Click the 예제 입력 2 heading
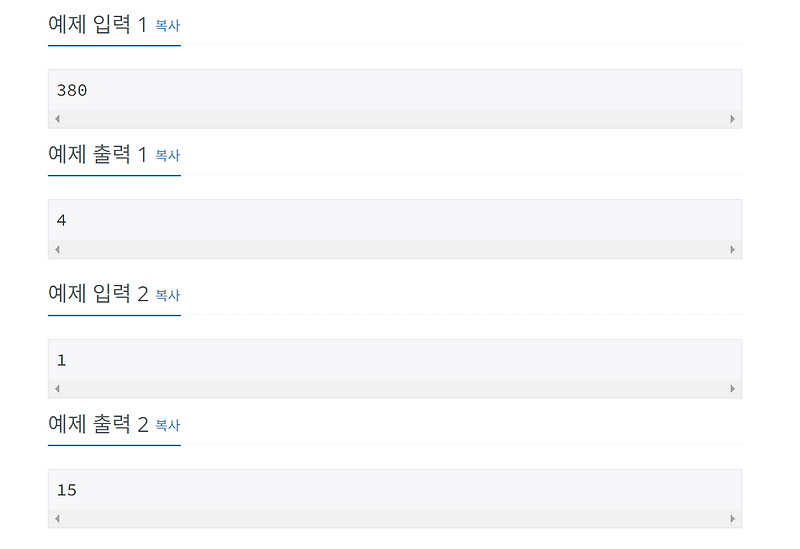800x549 pixels. 98,293
